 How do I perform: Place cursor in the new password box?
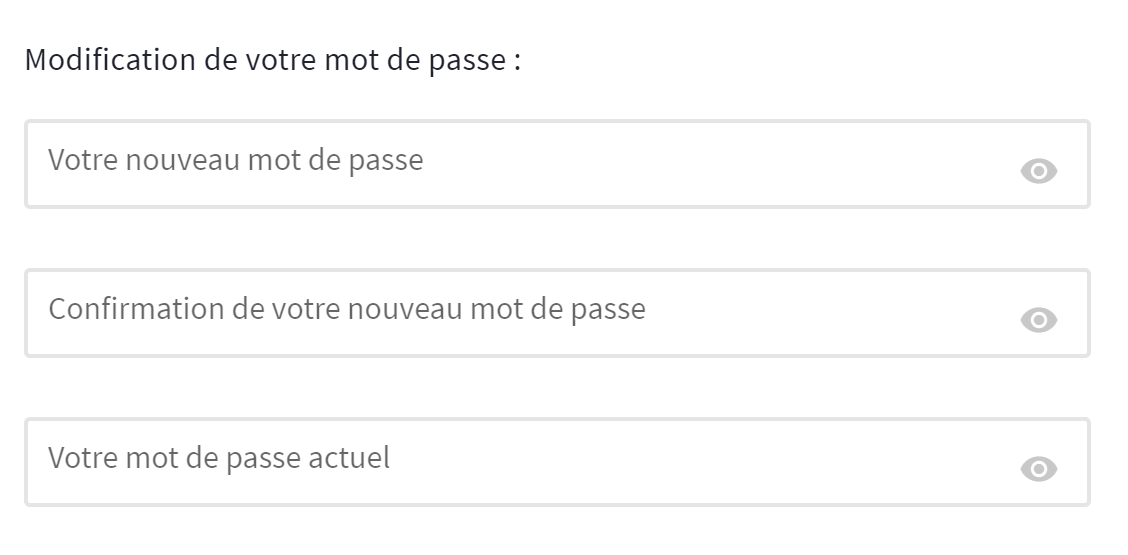click(500, 164)
